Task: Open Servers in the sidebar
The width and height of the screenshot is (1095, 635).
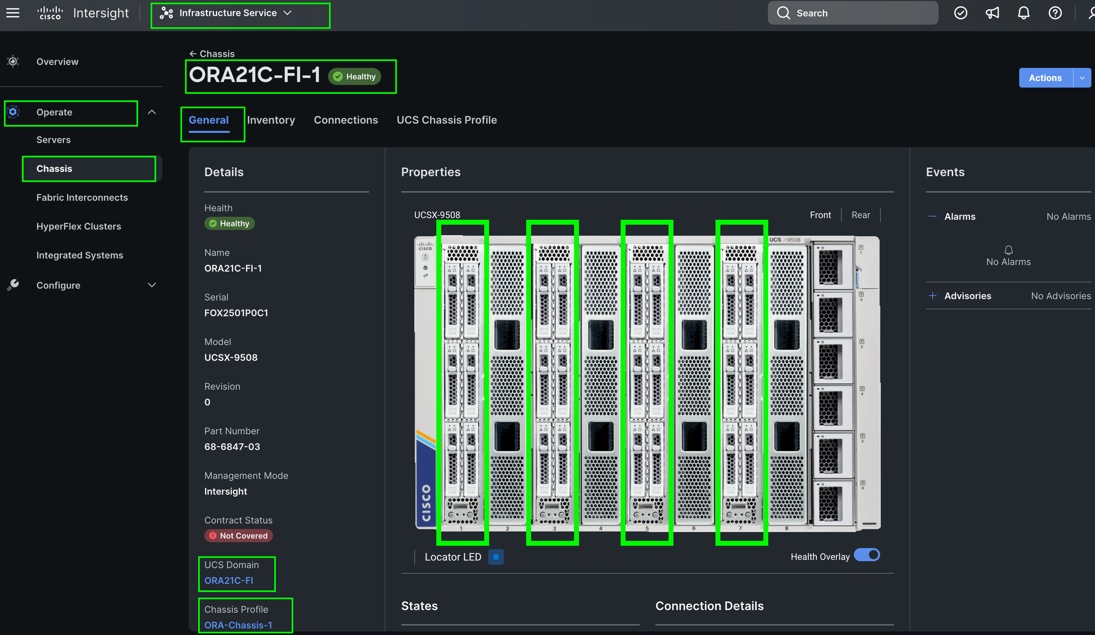Action: click(53, 140)
